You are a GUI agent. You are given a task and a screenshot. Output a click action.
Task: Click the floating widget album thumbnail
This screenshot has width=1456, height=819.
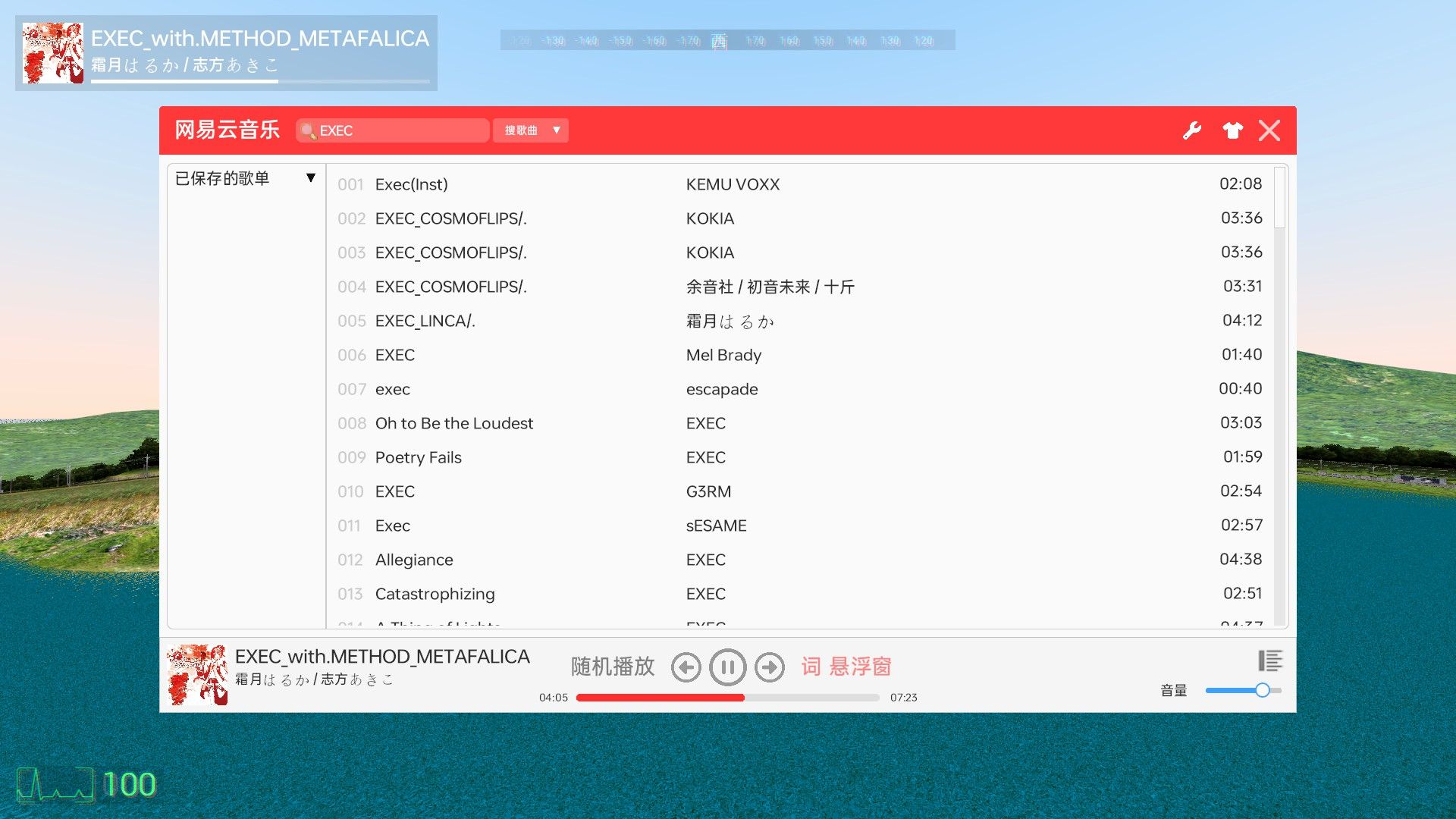click(53, 53)
